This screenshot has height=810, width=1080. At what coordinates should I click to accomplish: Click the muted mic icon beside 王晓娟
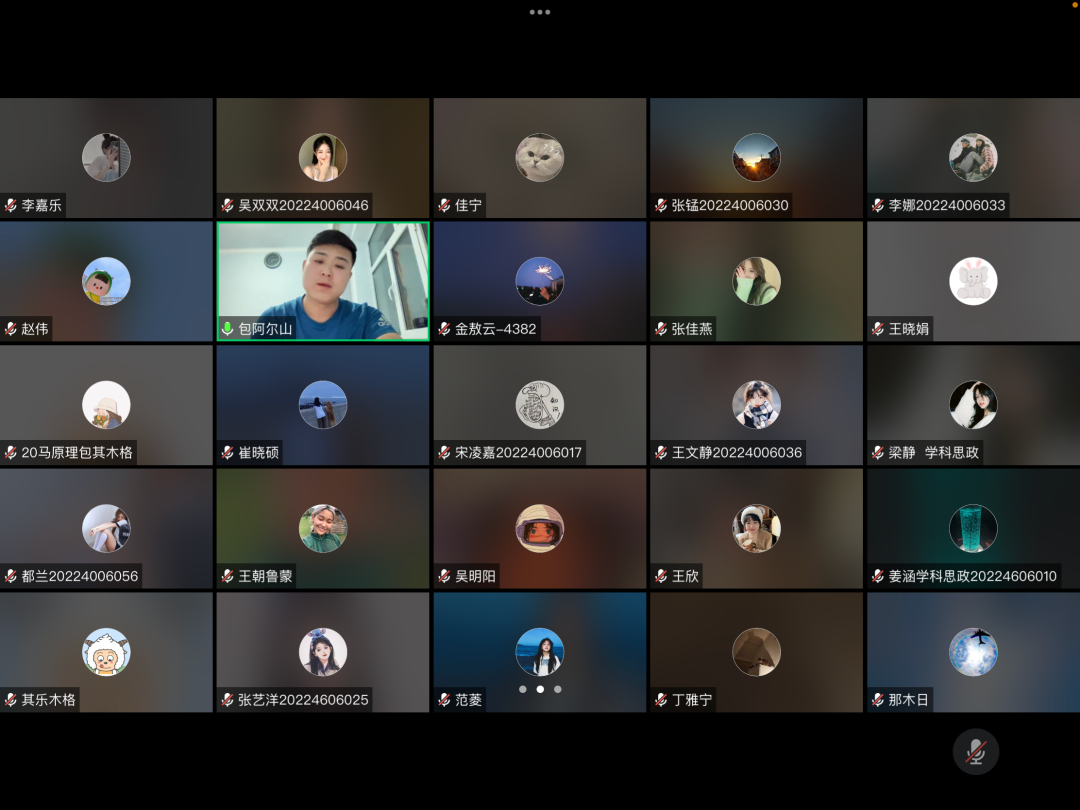point(878,329)
